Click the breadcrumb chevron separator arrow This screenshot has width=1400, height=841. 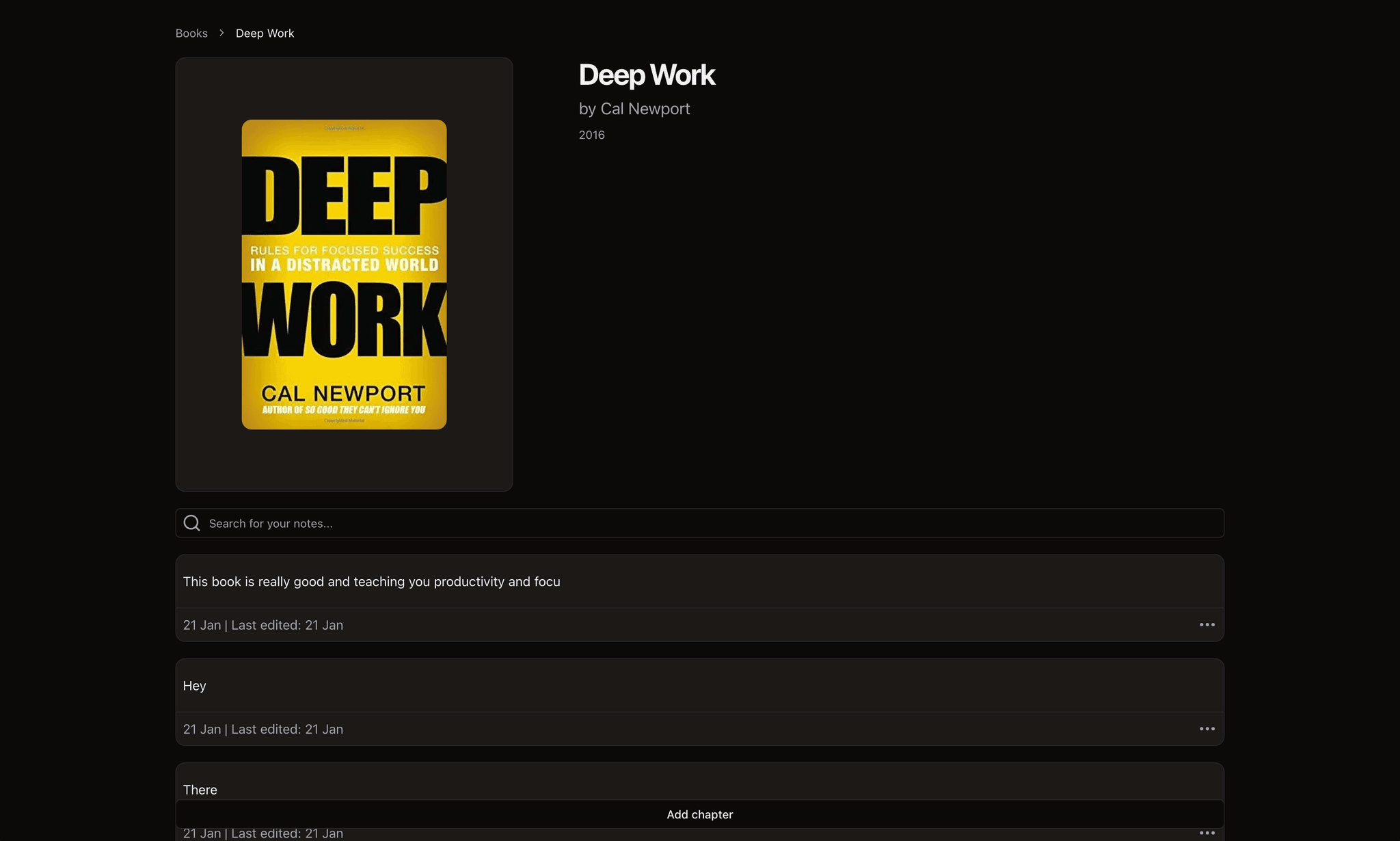[221, 33]
